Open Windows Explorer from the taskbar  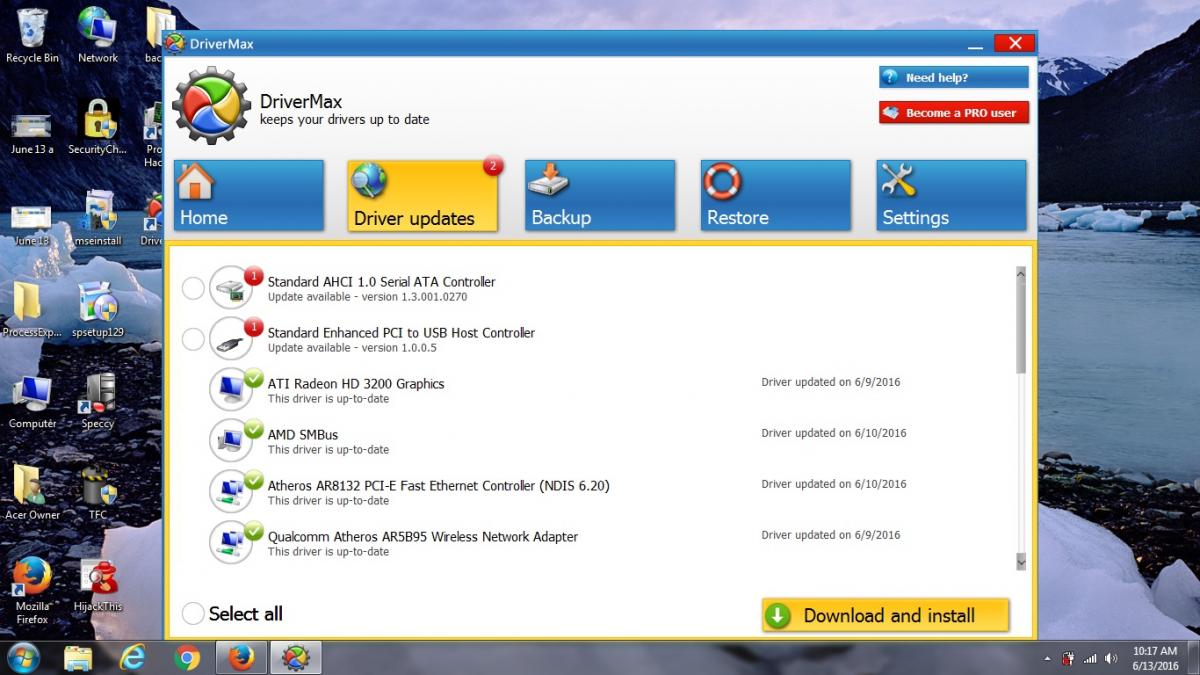click(x=79, y=657)
